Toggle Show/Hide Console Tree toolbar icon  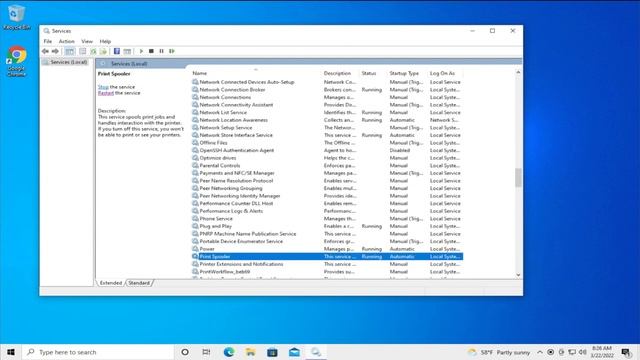point(70,51)
